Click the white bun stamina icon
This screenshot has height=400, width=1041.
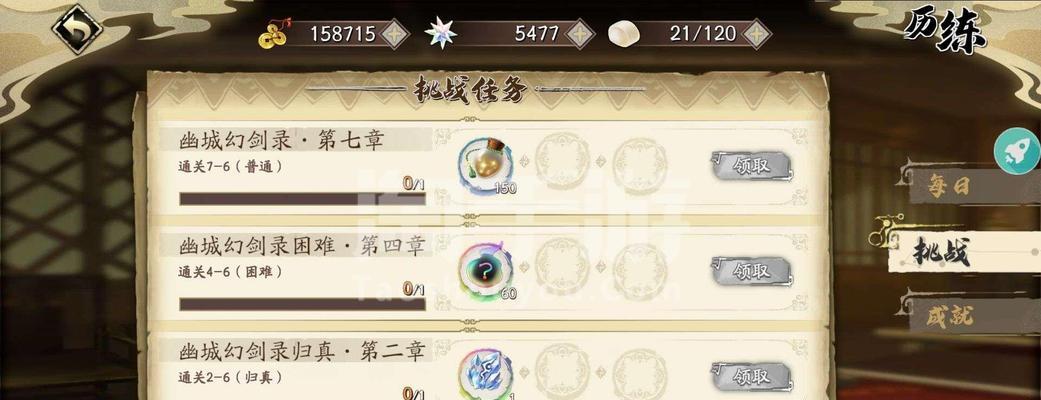coord(624,34)
